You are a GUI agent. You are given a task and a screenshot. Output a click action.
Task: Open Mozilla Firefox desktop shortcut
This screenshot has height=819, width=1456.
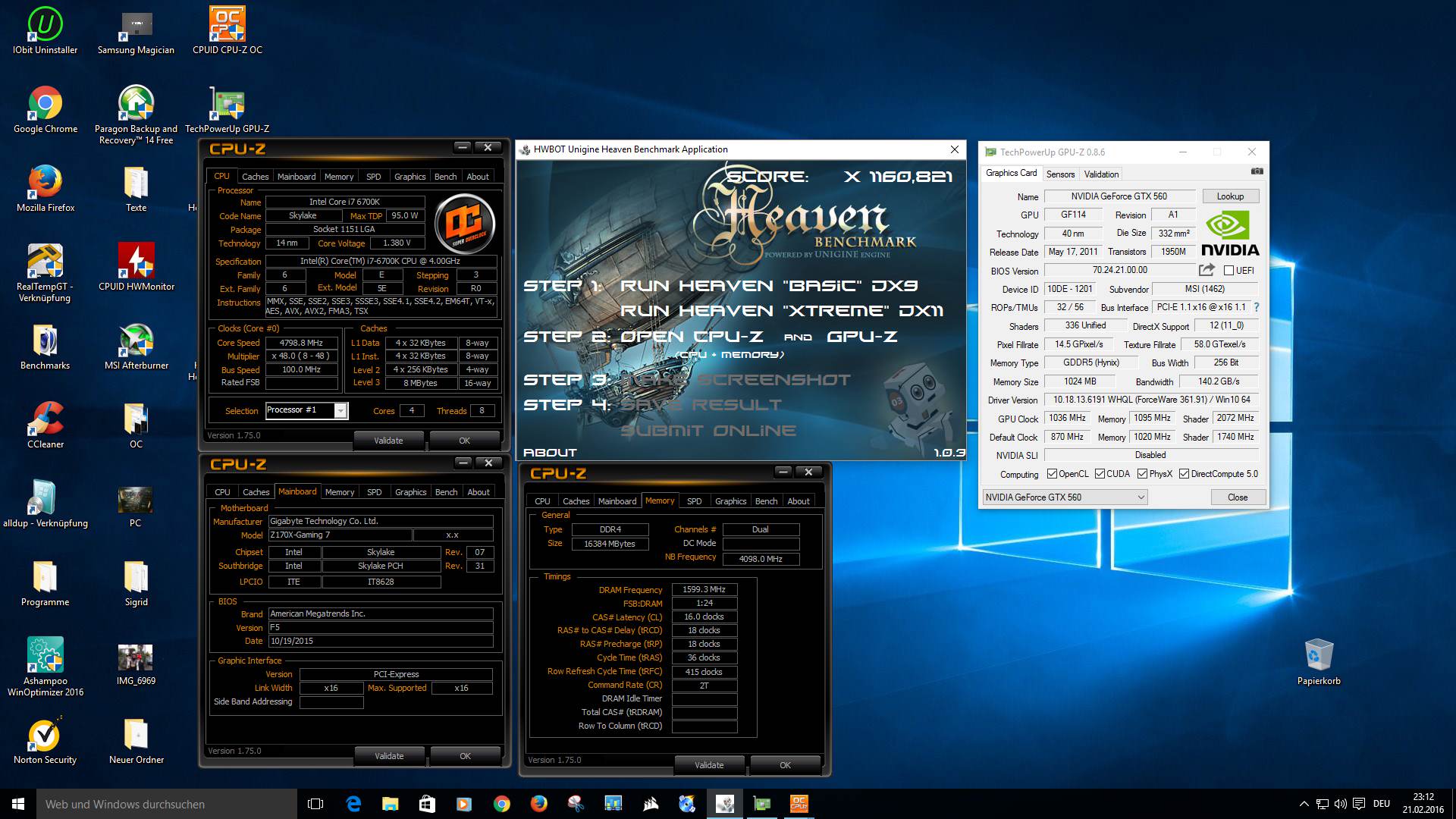click(45, 188)
